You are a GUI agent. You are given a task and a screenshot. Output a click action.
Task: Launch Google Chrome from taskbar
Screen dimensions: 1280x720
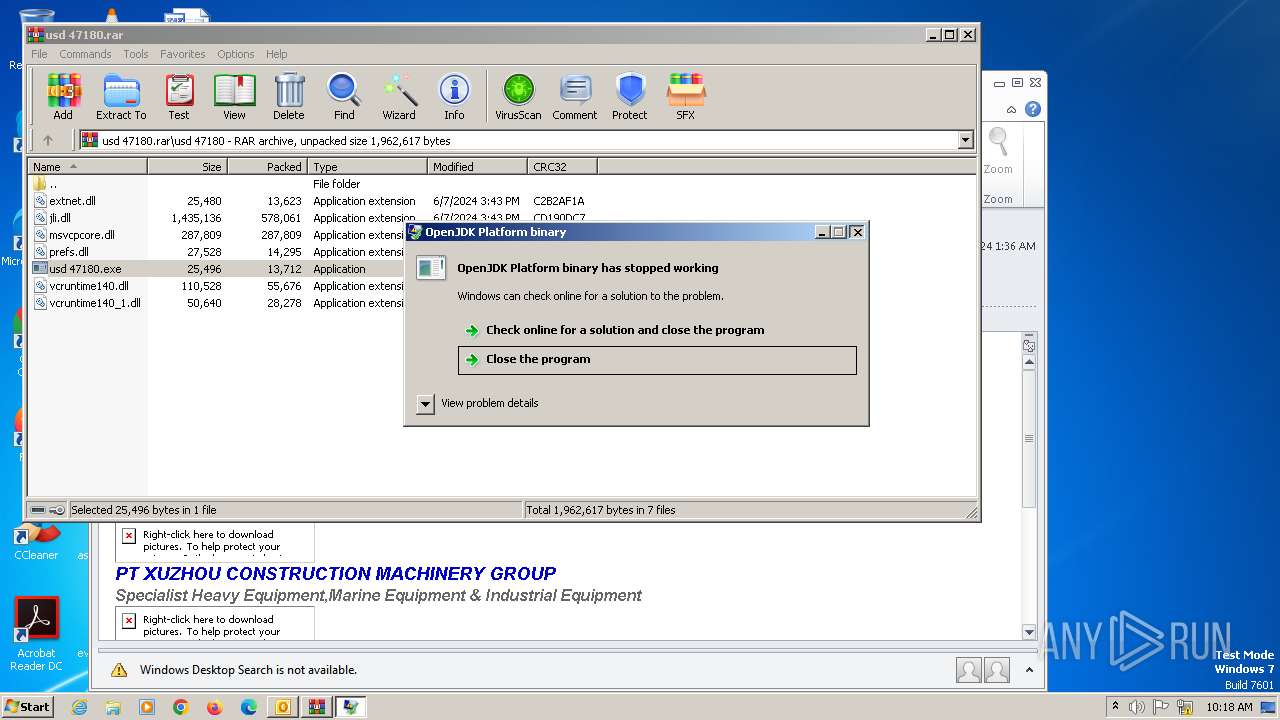coord(181,707)
